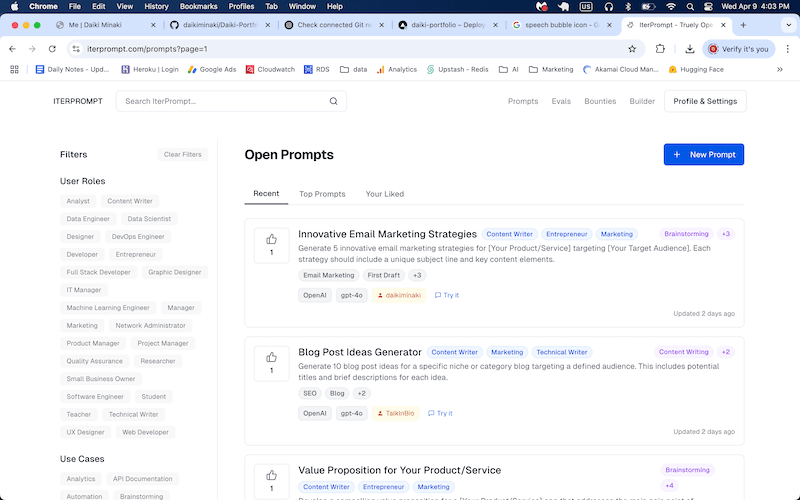Switch to the Top Prompts tab
The height and width of the screenshot is (500, 800).
(x=322, y=194)
